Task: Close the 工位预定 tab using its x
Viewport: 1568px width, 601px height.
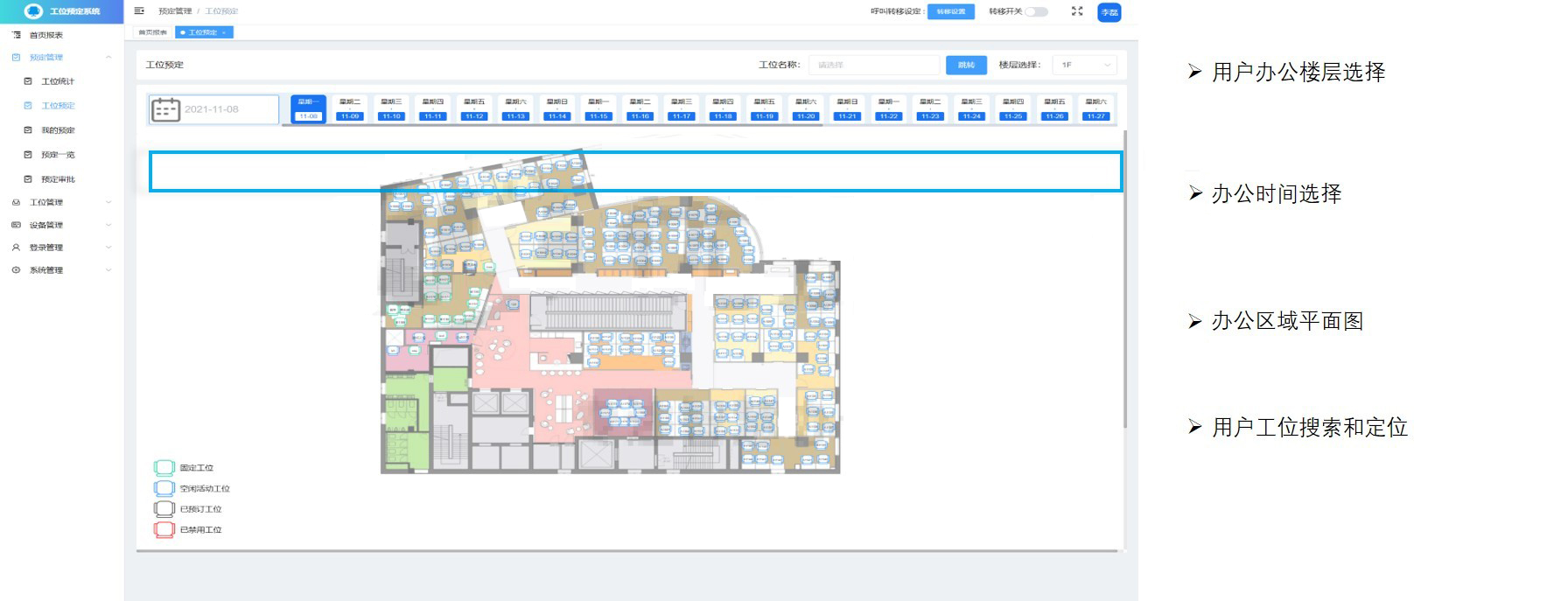Action: (x=224, y=32)
